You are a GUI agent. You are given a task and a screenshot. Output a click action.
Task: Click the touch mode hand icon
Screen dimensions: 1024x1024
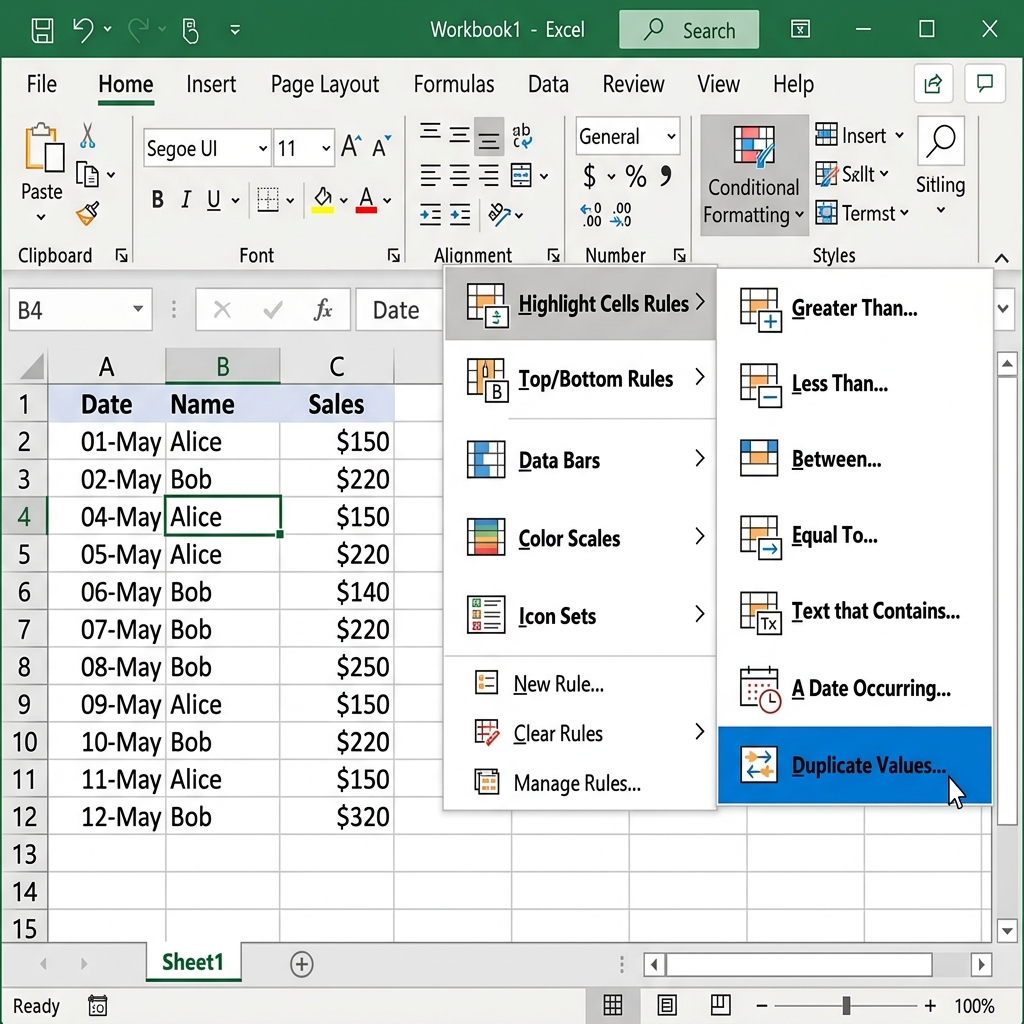pyautogui.click(x=190, y=30)
